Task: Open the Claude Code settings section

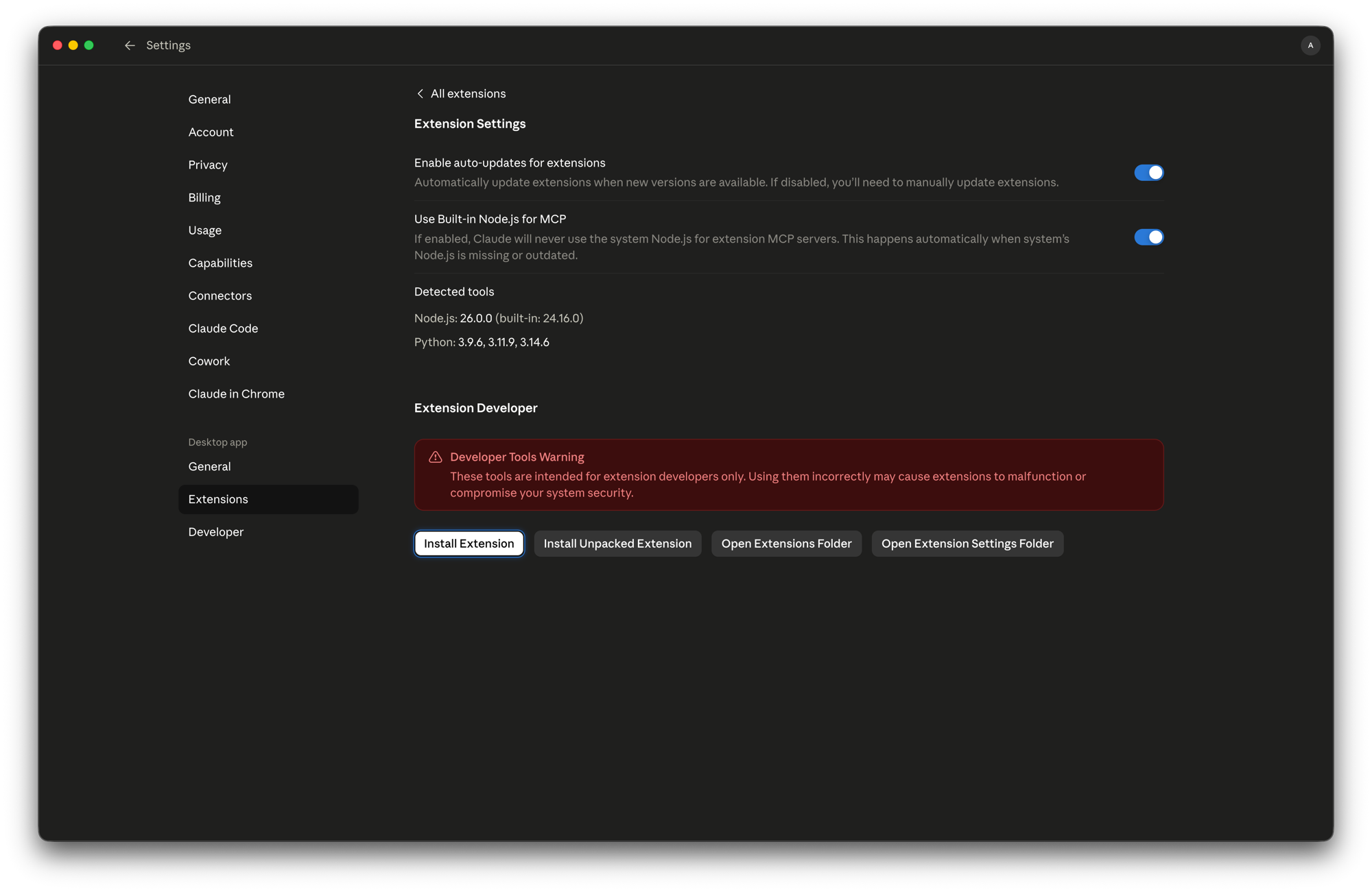Action: click(268, 328)
